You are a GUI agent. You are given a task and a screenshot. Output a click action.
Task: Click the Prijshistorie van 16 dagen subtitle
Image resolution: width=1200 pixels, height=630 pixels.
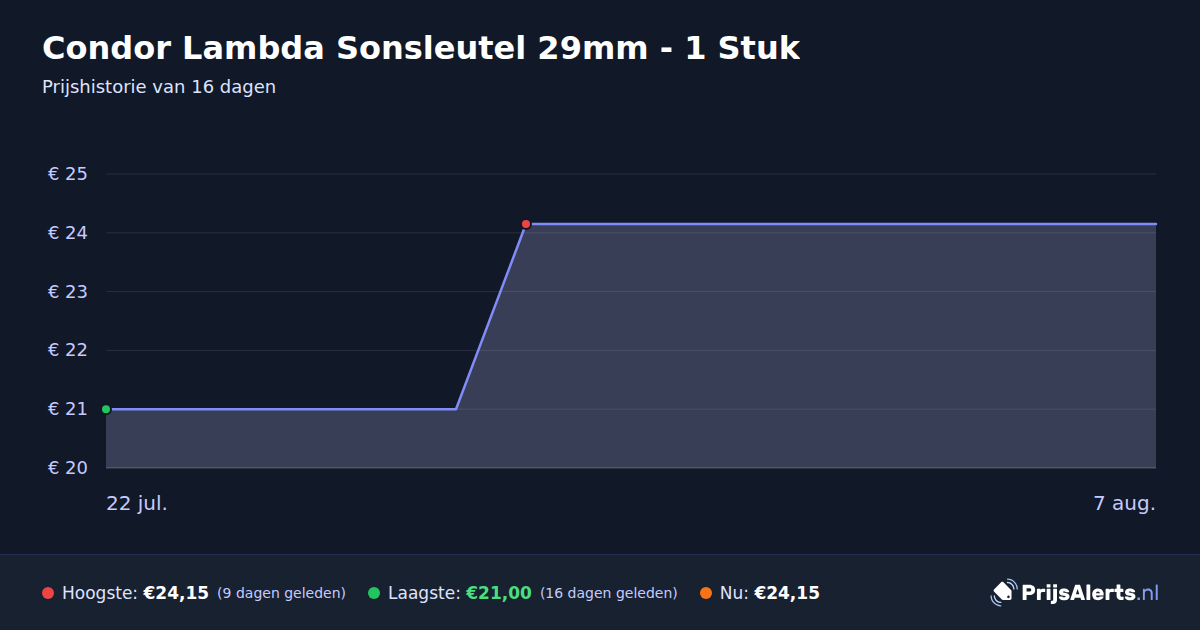[x=159, y=87]
